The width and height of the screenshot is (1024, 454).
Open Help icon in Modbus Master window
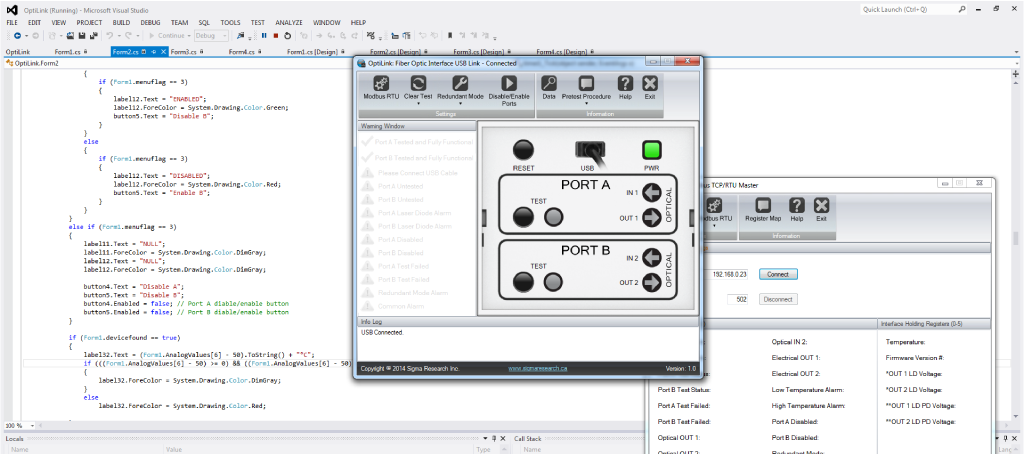pos(797,206)
